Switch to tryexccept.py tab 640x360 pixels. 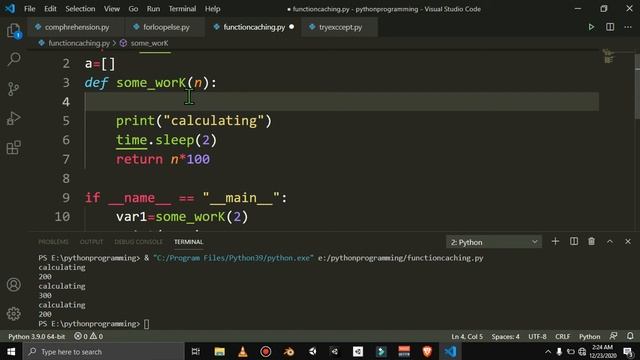click(x=340, y=27)
